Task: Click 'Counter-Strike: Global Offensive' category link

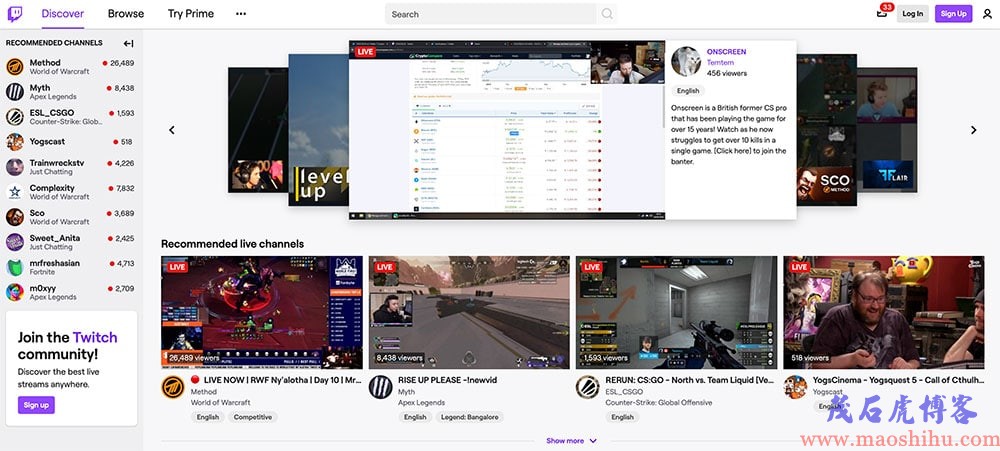Action: [659, 403]
